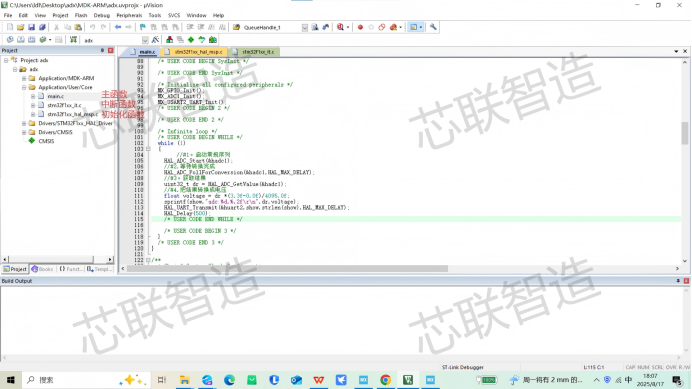Click Manage Run-Time Environment green diamond
Image resolution: width=692 pixels, height=389 pixels.
coord(191,40)
